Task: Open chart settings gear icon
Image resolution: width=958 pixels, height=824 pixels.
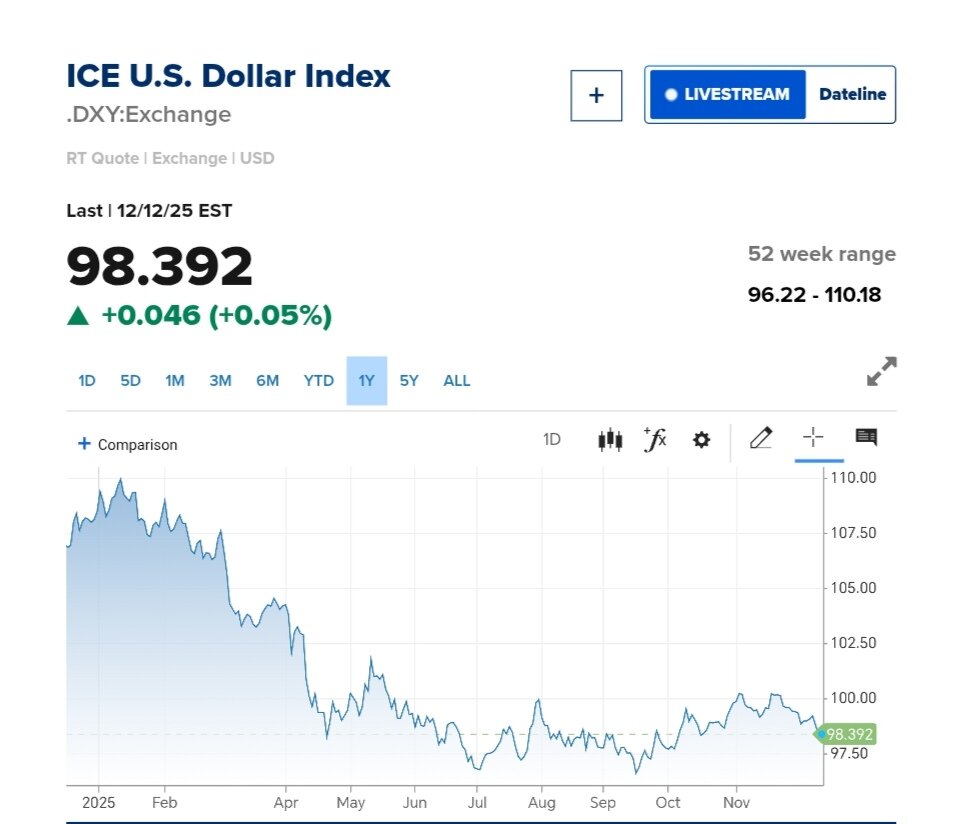Action: pyautogui.click(x=701, y=439)
